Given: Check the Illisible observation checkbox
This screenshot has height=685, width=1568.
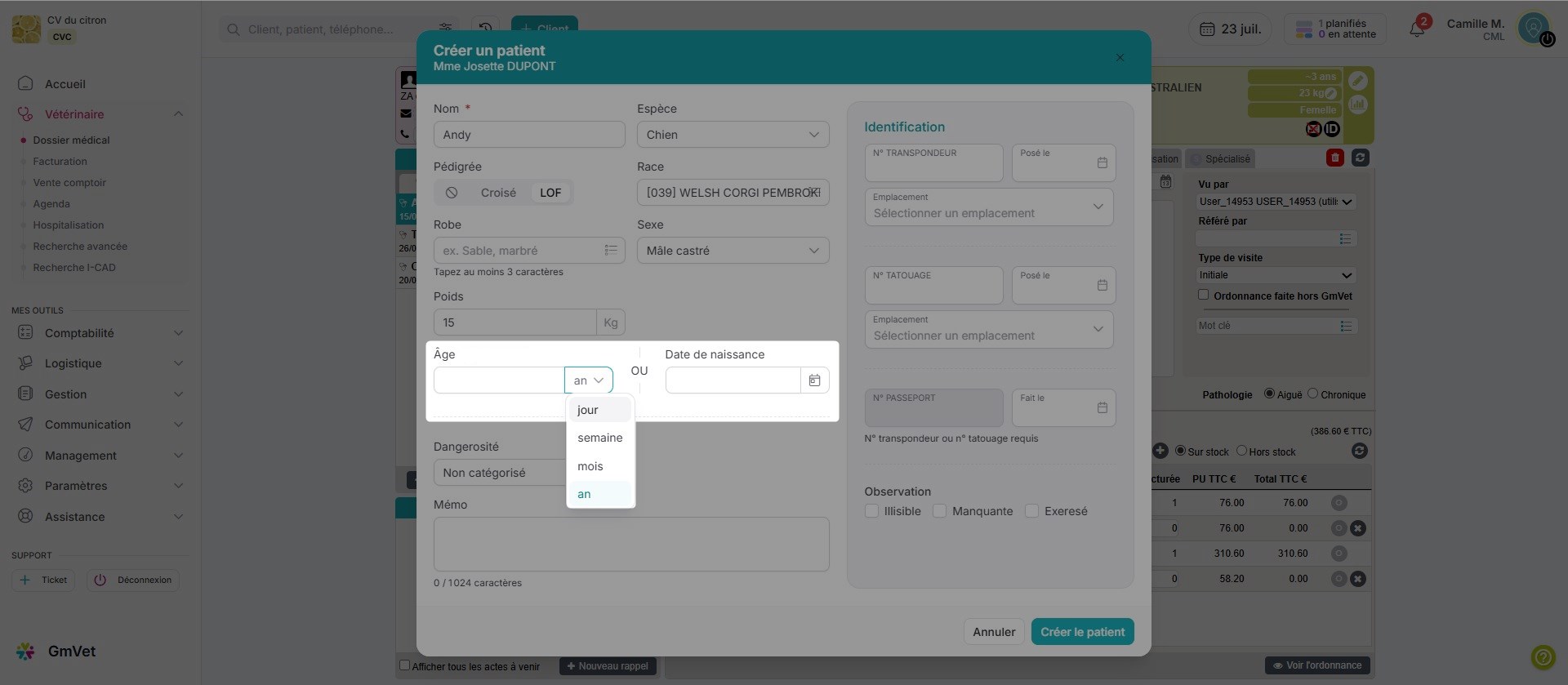Looking at the screenshot, I should (x=872, y=511).
